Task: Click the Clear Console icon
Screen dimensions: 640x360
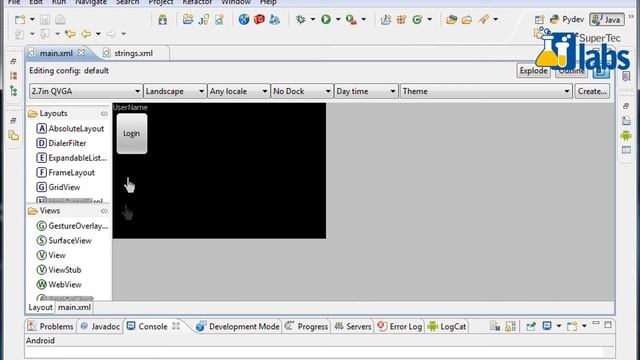Action: click(x=495, y=326)
